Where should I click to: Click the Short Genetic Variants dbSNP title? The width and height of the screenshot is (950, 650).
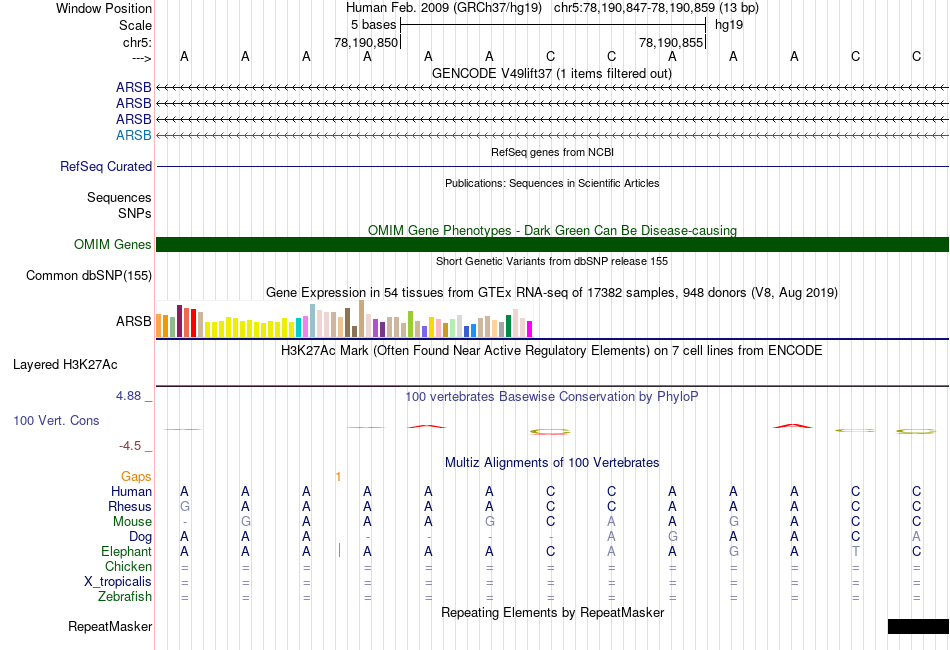[552, 262]
